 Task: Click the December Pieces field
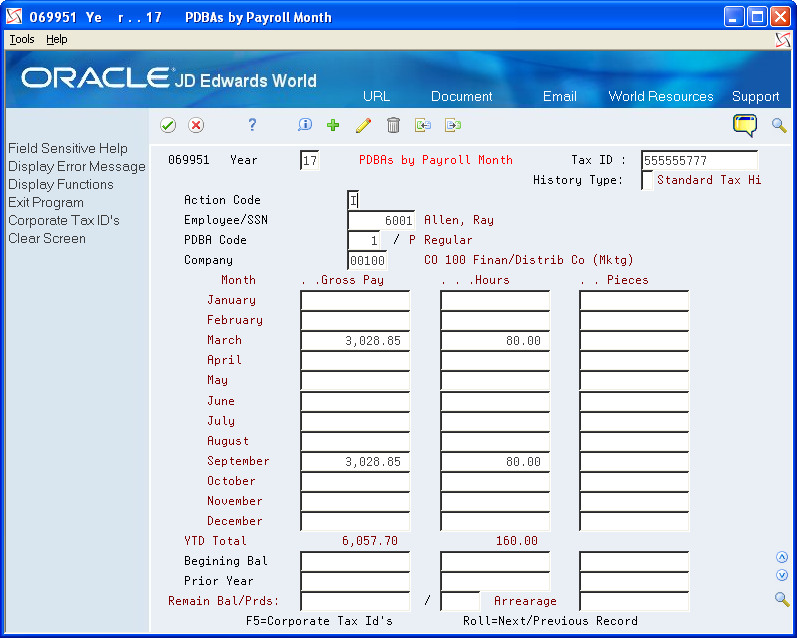click(x=634, y=522)
